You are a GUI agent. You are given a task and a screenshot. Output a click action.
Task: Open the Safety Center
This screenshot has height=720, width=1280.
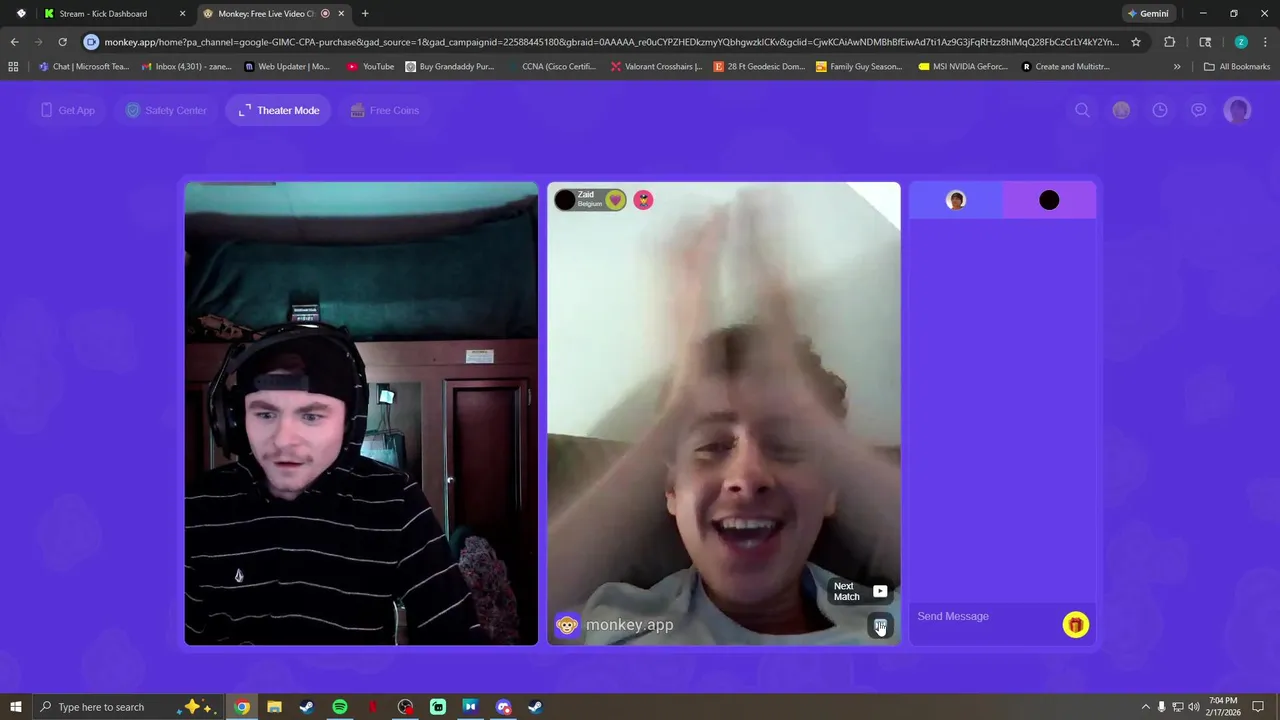166,110
